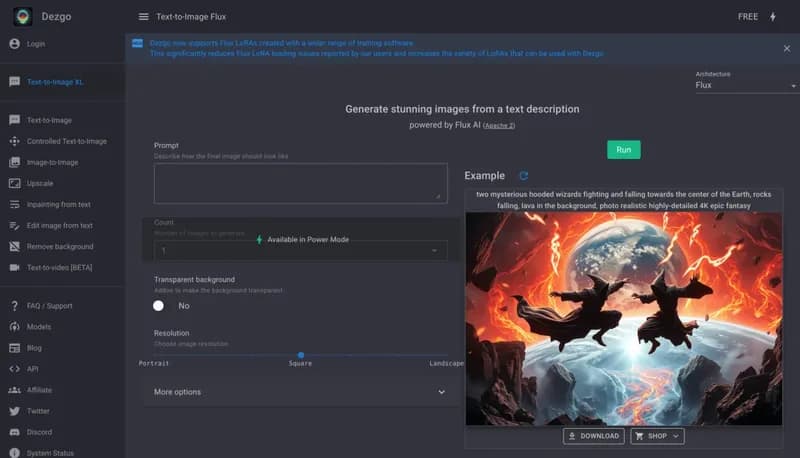
Task: Select Remove background menu item
Action: pos(60,246)
